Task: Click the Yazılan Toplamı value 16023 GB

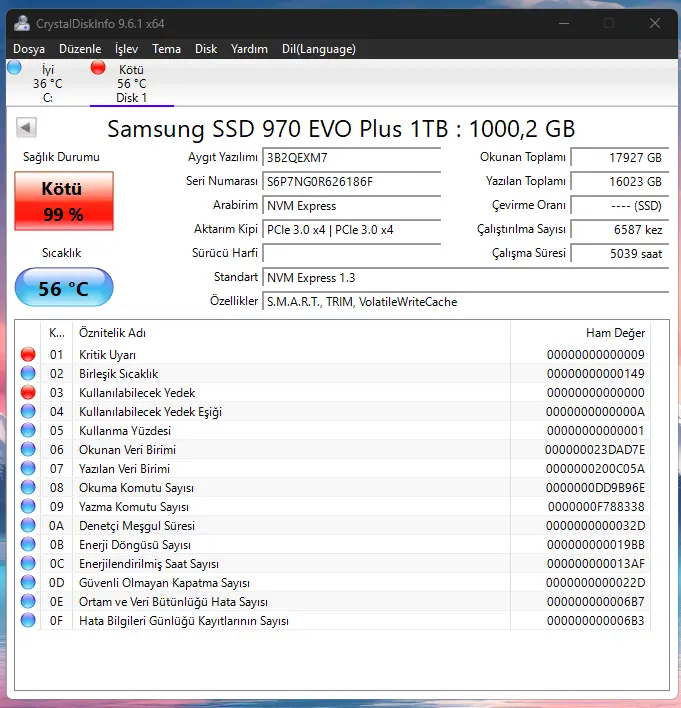Action: click(x=620, y=182)
